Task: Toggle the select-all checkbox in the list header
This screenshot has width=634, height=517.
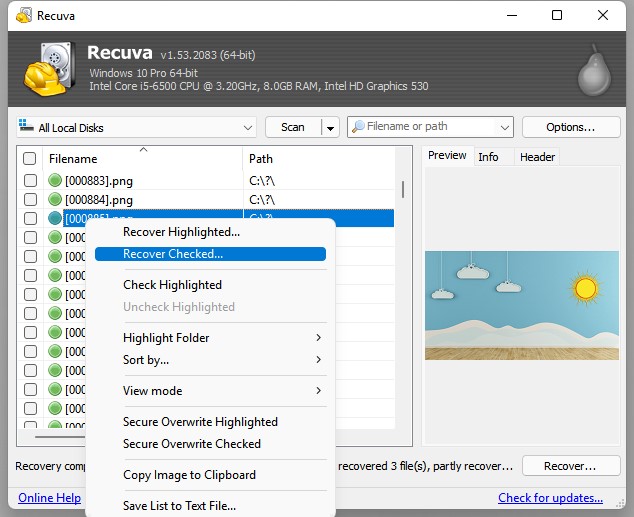Action: (30, 159)
